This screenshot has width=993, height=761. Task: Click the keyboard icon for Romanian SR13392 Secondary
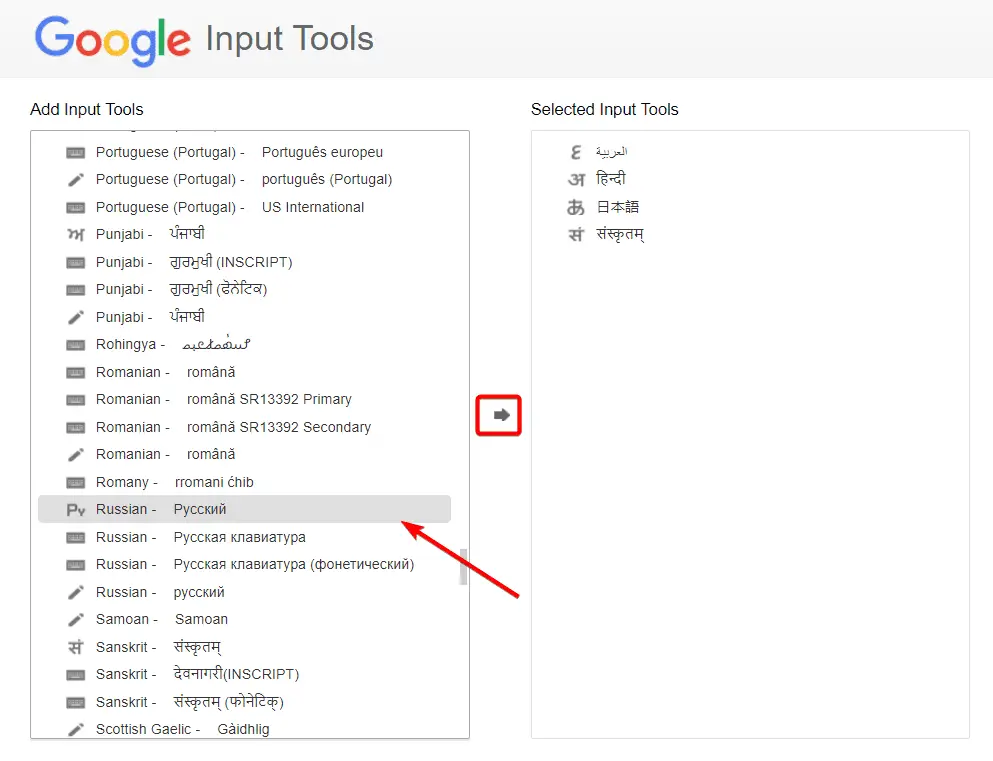pyautogui.click(x=75, y=428)
